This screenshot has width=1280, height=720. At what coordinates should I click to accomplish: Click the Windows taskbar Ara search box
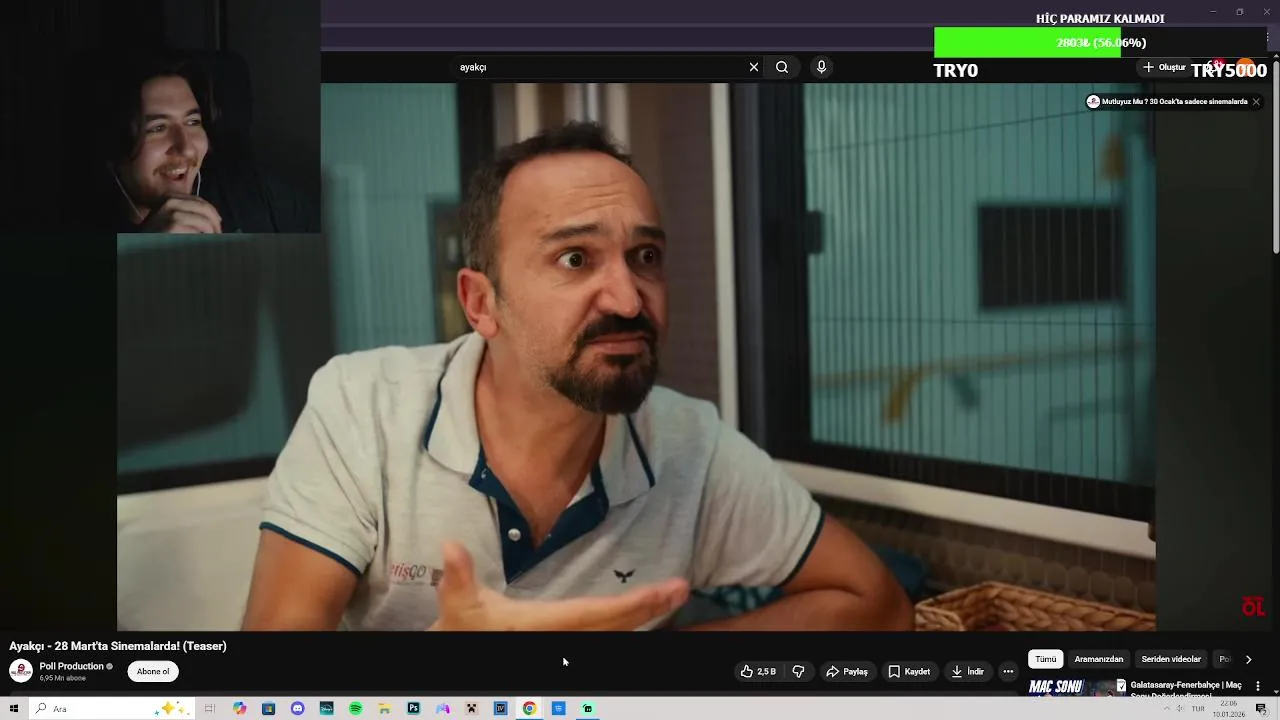click(x=110, y=708)
